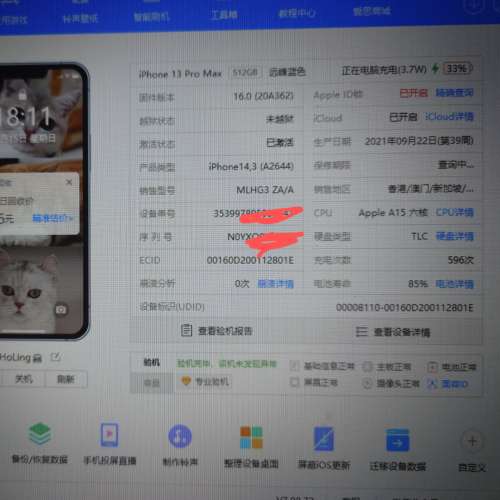Select the 容量 tab below 验机
Screen dimensions: 500x500
coord(152,383)
